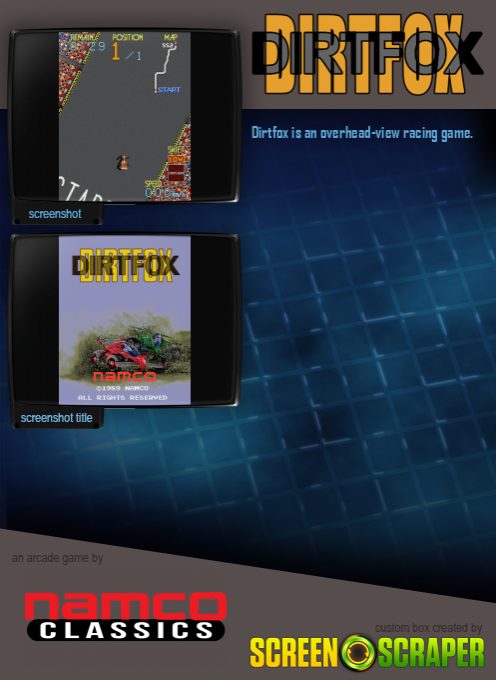Click the track MAP in gameplay screenshot
Screen dimensions: 496x680
coord(167,63)
